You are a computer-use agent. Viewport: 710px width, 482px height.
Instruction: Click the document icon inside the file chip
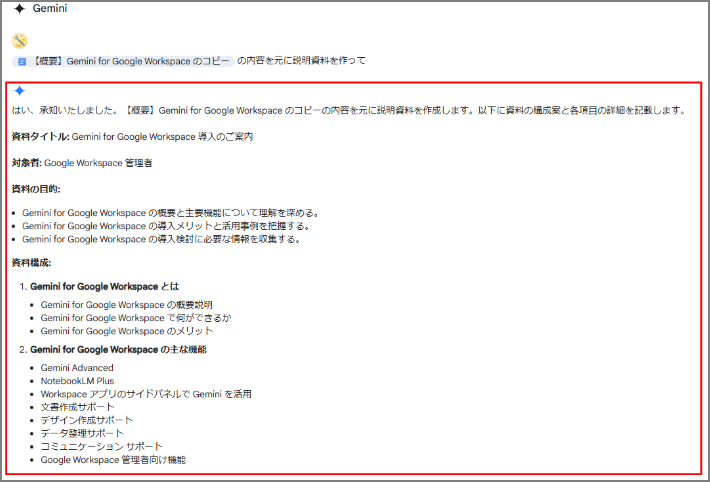coord(22,61)
